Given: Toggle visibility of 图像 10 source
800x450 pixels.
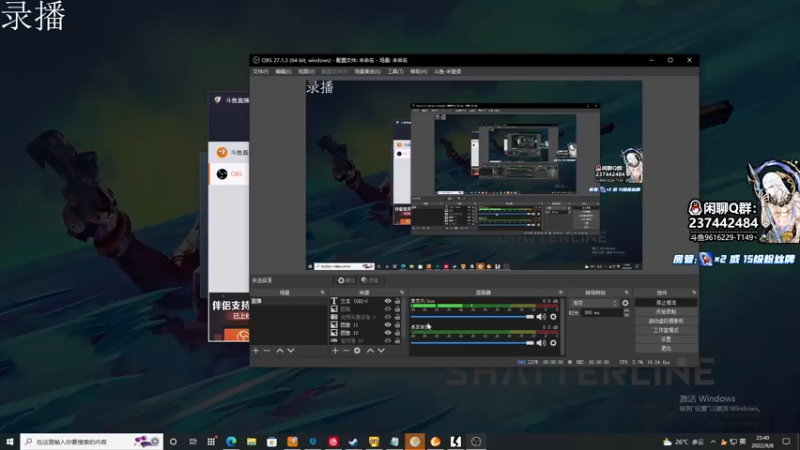Looking at the screenshot, I should pyautogui.click(x=388, y=333).
